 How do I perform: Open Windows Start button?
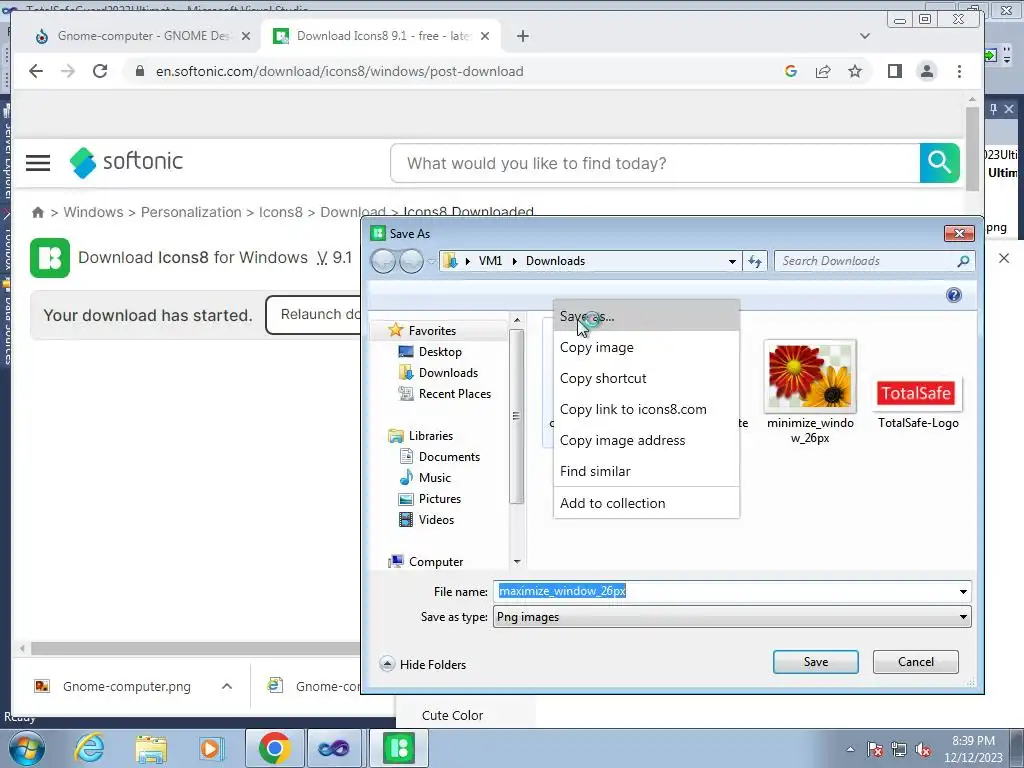pos(26,750)
